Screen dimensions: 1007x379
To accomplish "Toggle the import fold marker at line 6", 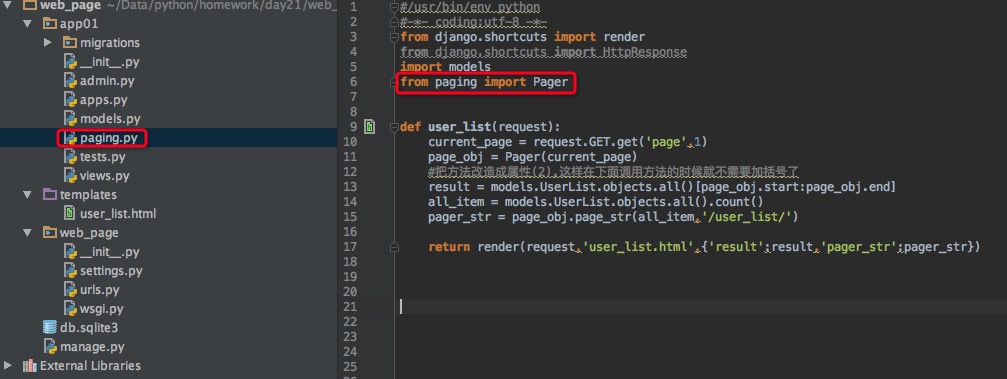I will [x=394, y=82].
